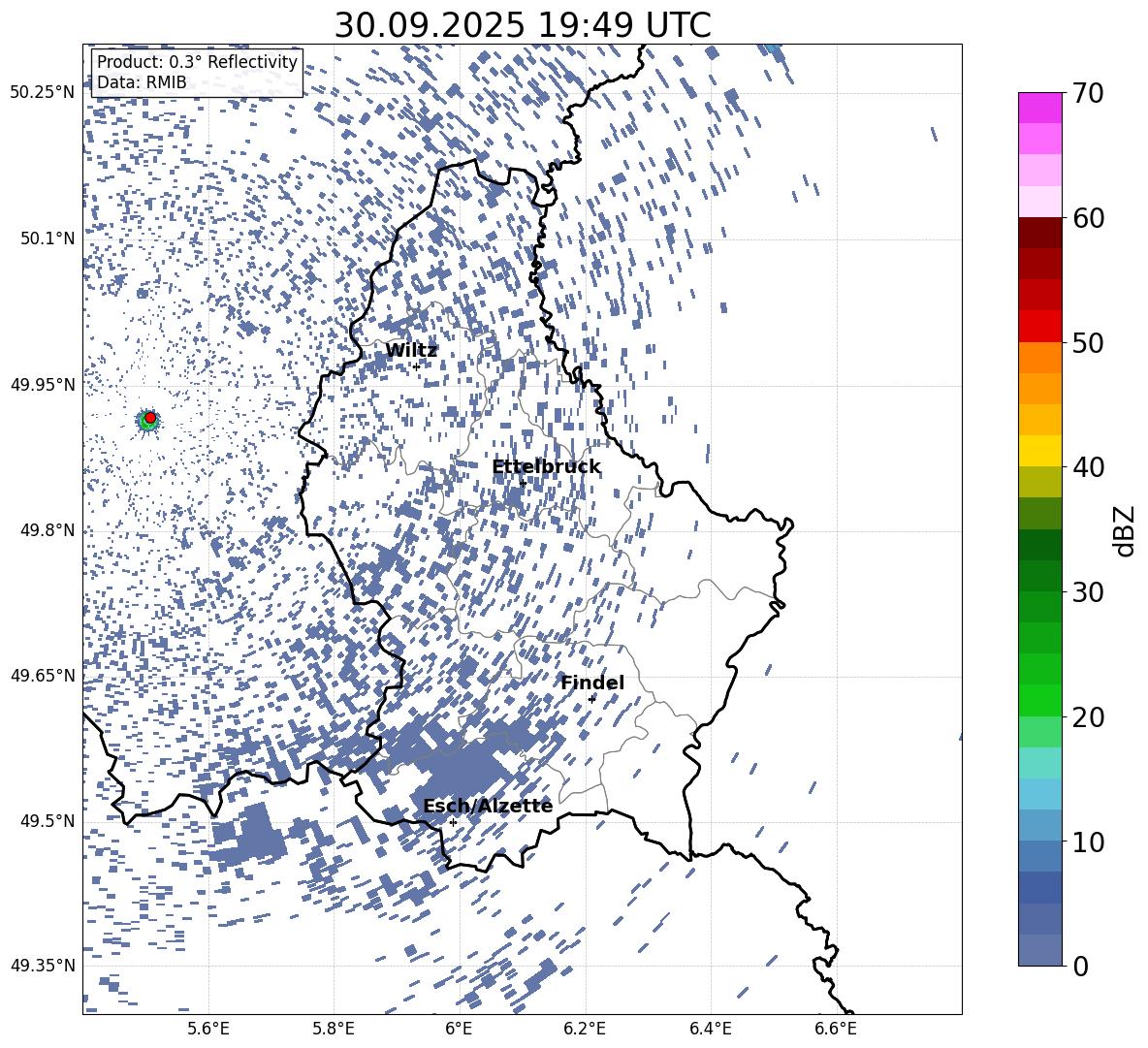Click the Esch/Alzette cross marker
The width and height of the screenshot is (1148, 1048).
tap(453, 822)
